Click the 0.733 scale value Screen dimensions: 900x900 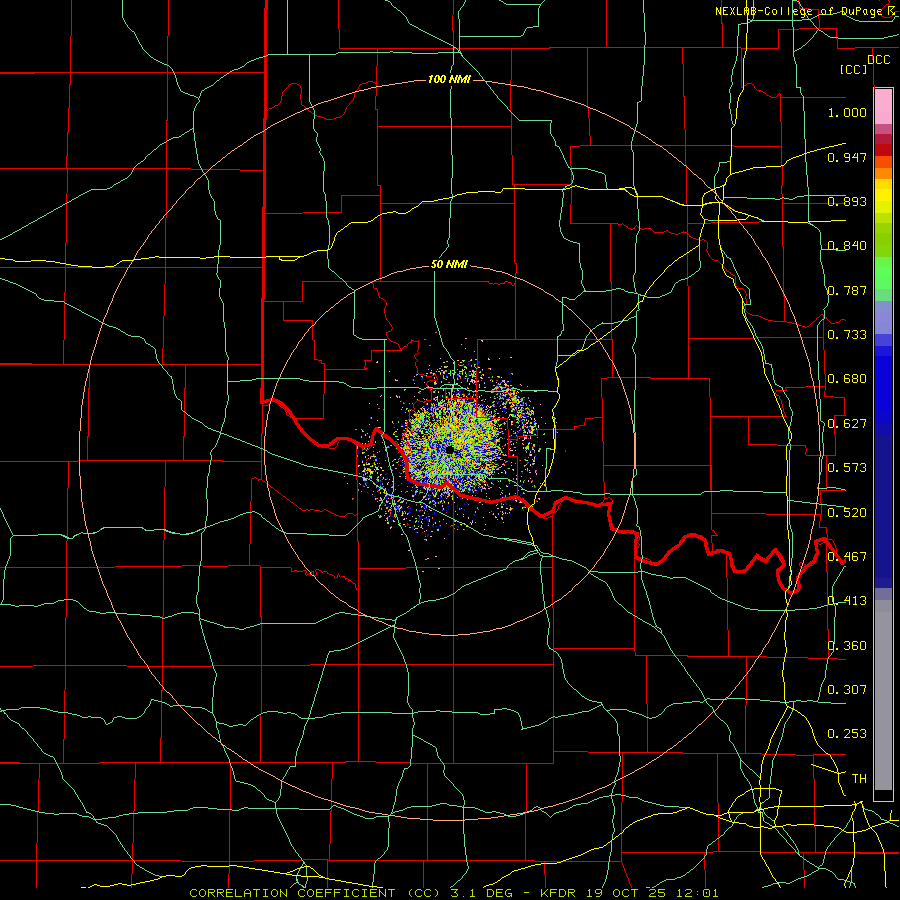pyautogui.click(x=847, y=335)
